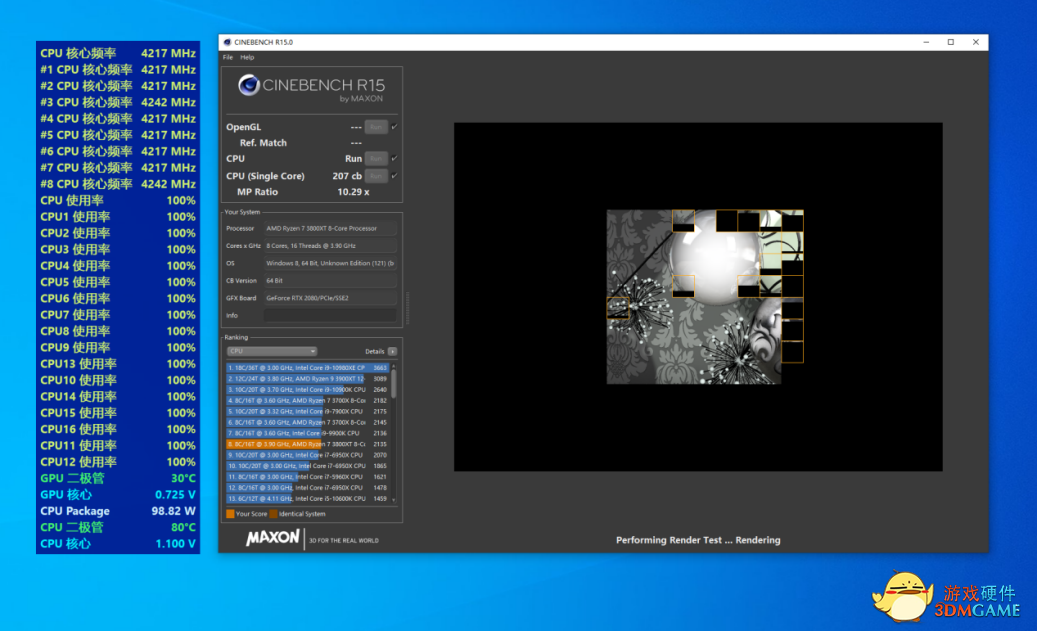Open the CPU ranking type dropdown
Image resolution: width=1037 pixels, height=631 pixels.
click(x=272, y=351)
